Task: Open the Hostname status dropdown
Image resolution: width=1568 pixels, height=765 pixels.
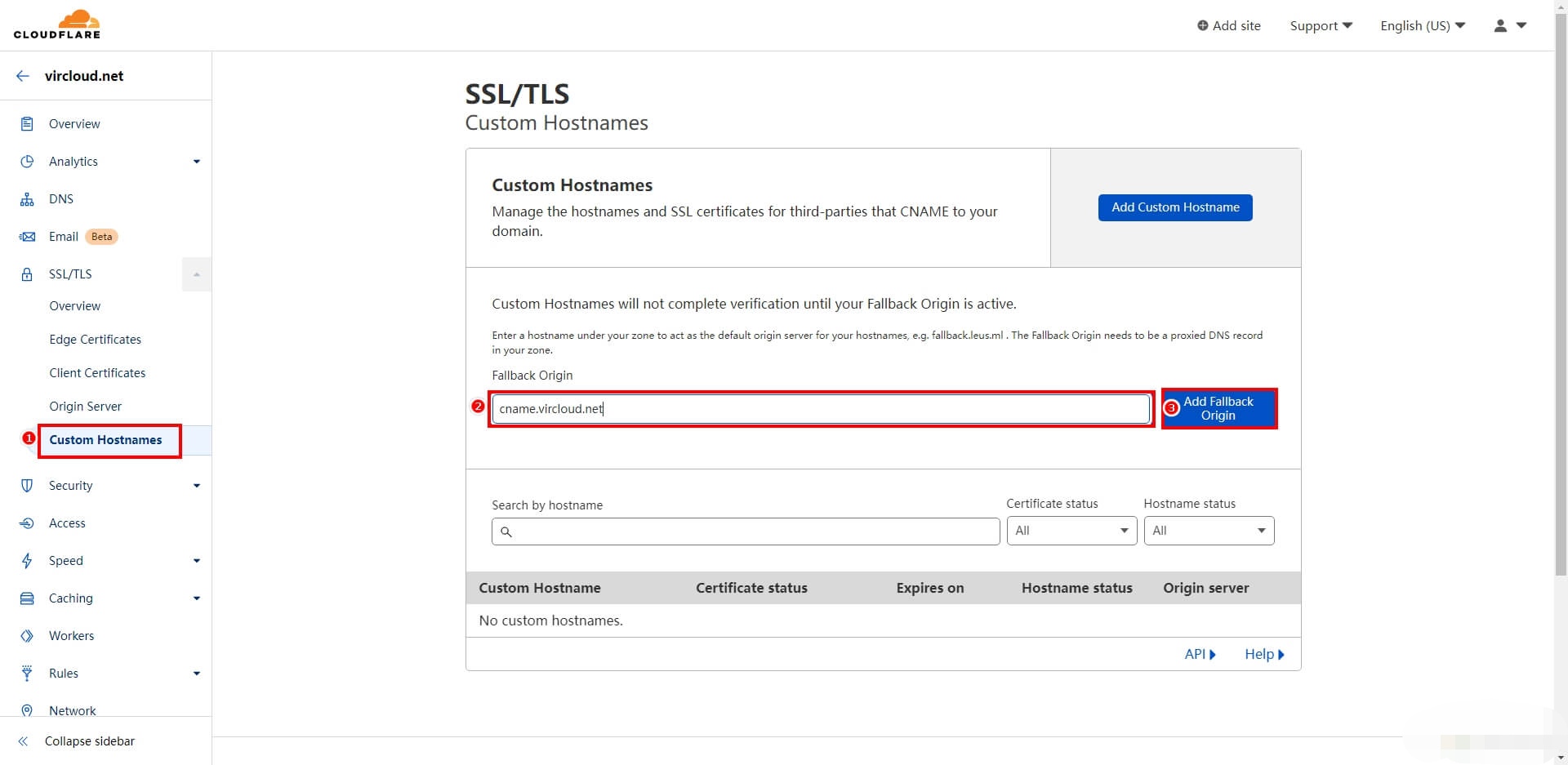Action: (1208, 531)
